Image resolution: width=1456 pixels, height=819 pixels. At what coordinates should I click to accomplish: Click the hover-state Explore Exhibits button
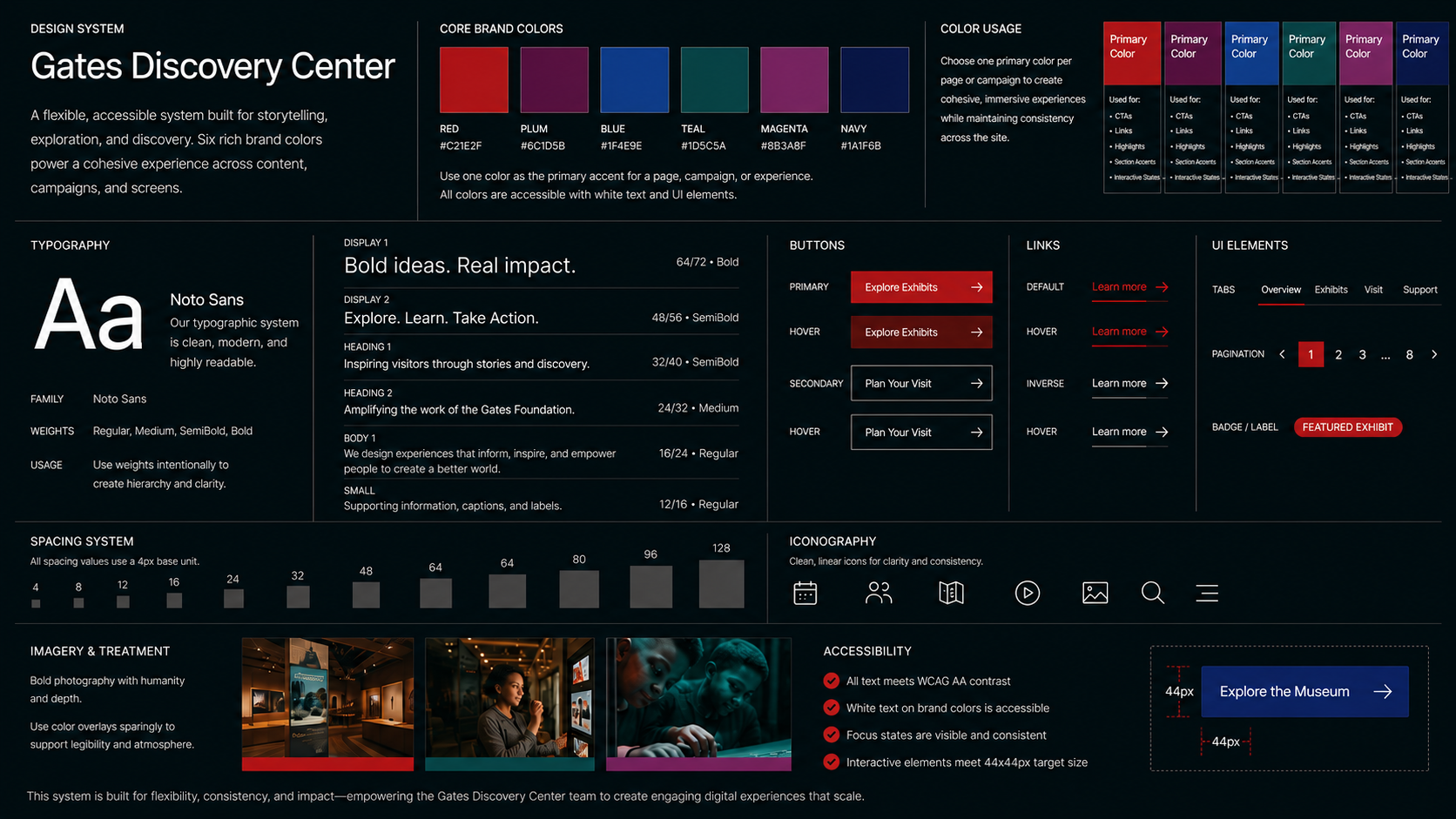point(921,332)
